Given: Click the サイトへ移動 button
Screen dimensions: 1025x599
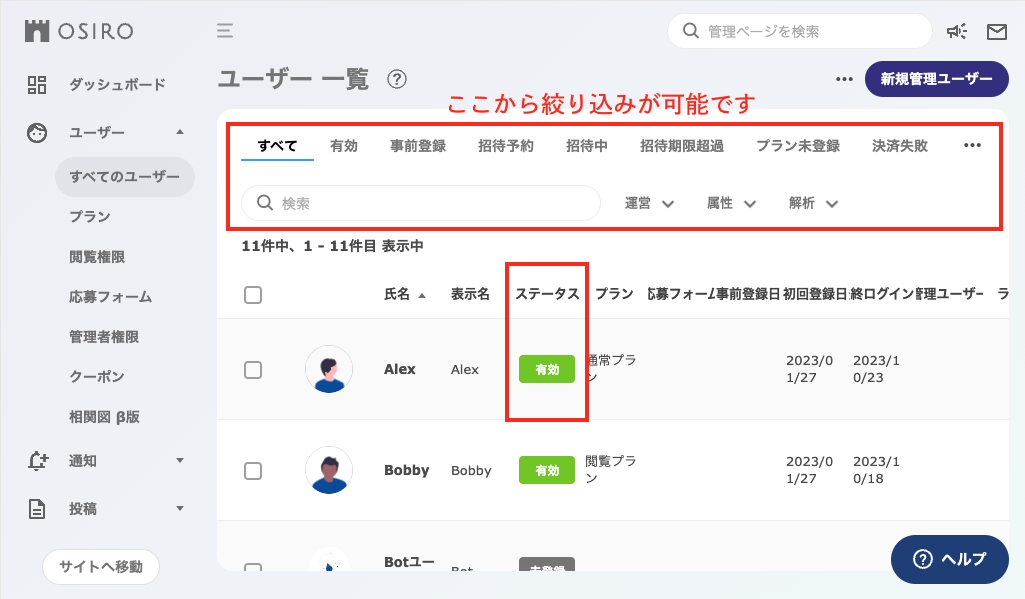Looking at the screenshot, I should click(x=100, y=566).
